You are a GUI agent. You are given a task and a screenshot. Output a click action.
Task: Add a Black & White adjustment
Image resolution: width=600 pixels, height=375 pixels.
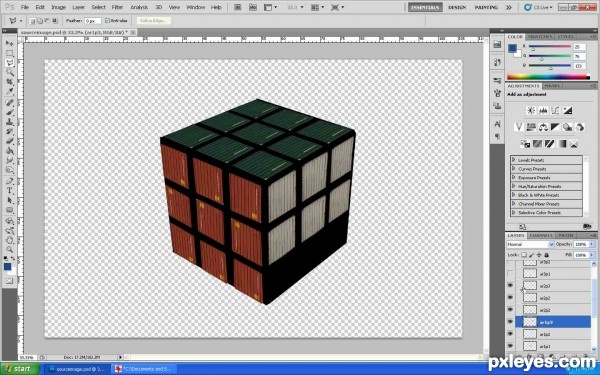(x=555, y=127)
